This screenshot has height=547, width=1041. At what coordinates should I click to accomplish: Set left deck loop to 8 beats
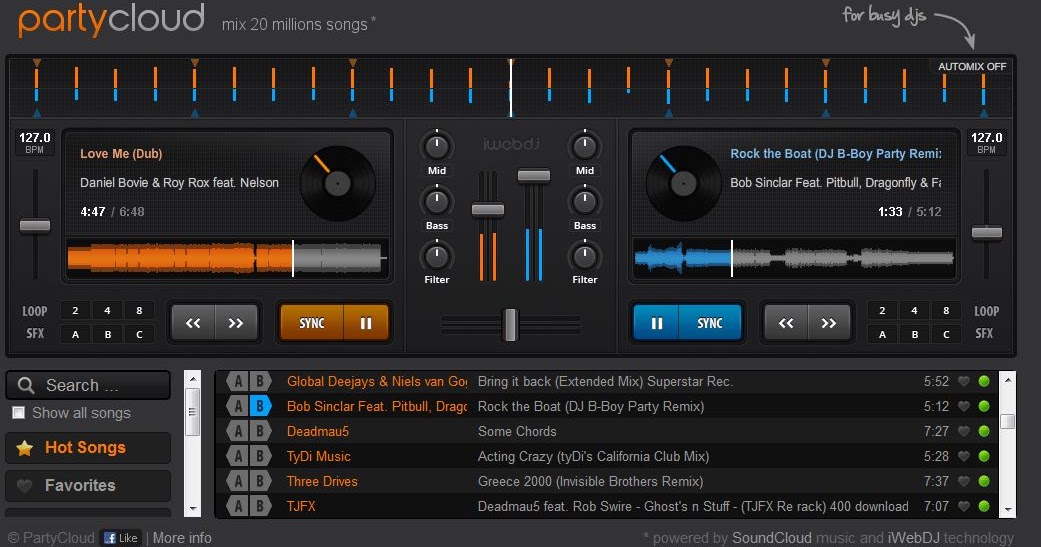pyautogui.click(x=139, y=310)
